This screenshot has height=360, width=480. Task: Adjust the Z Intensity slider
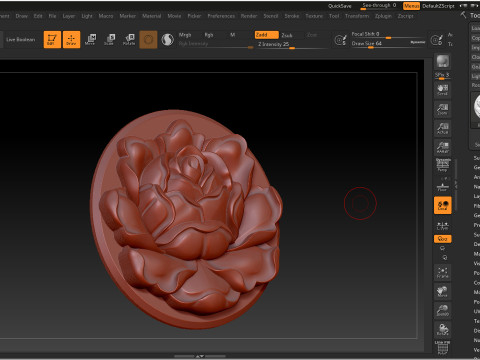291,44
